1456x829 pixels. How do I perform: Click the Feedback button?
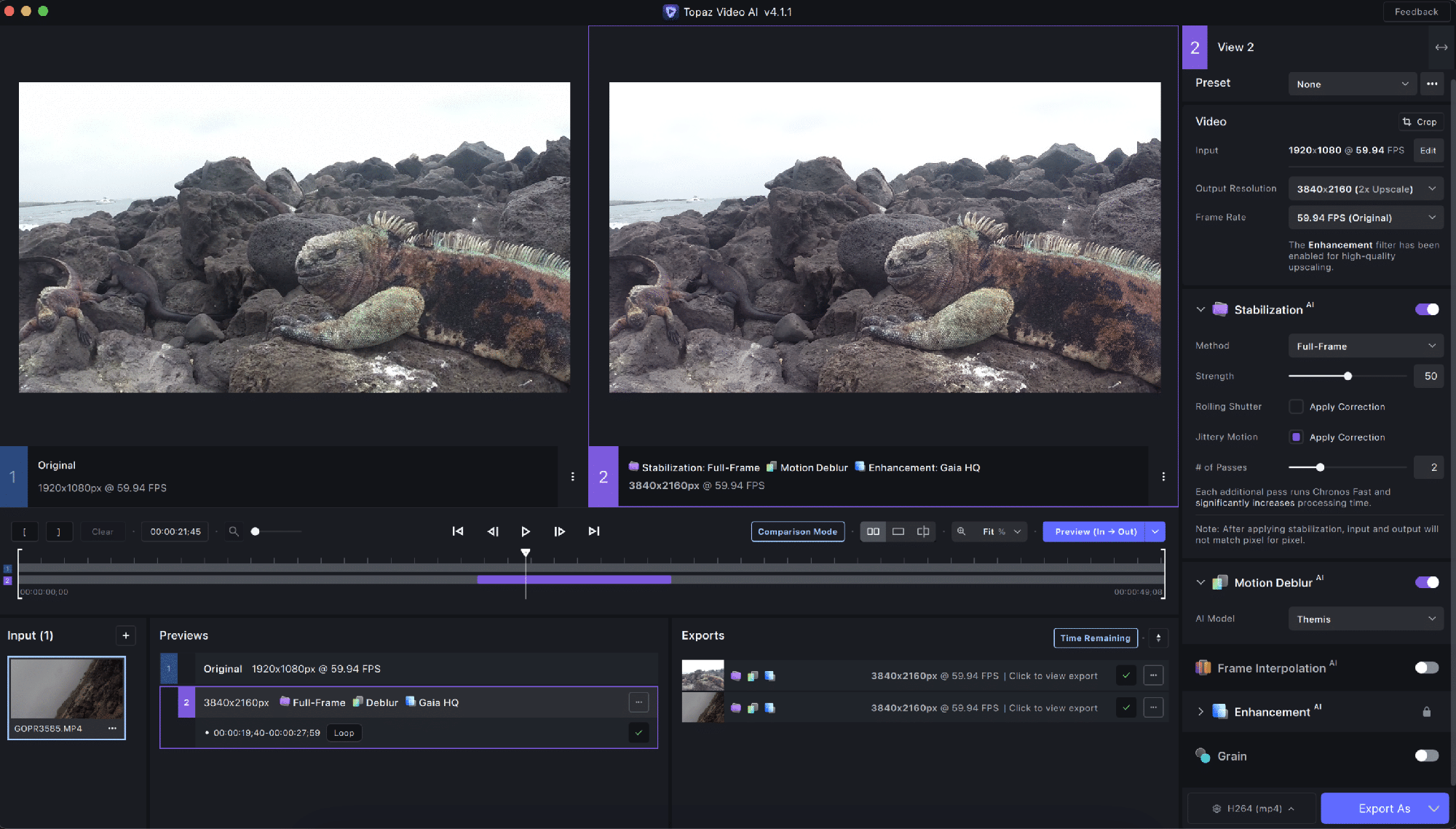1416,12
